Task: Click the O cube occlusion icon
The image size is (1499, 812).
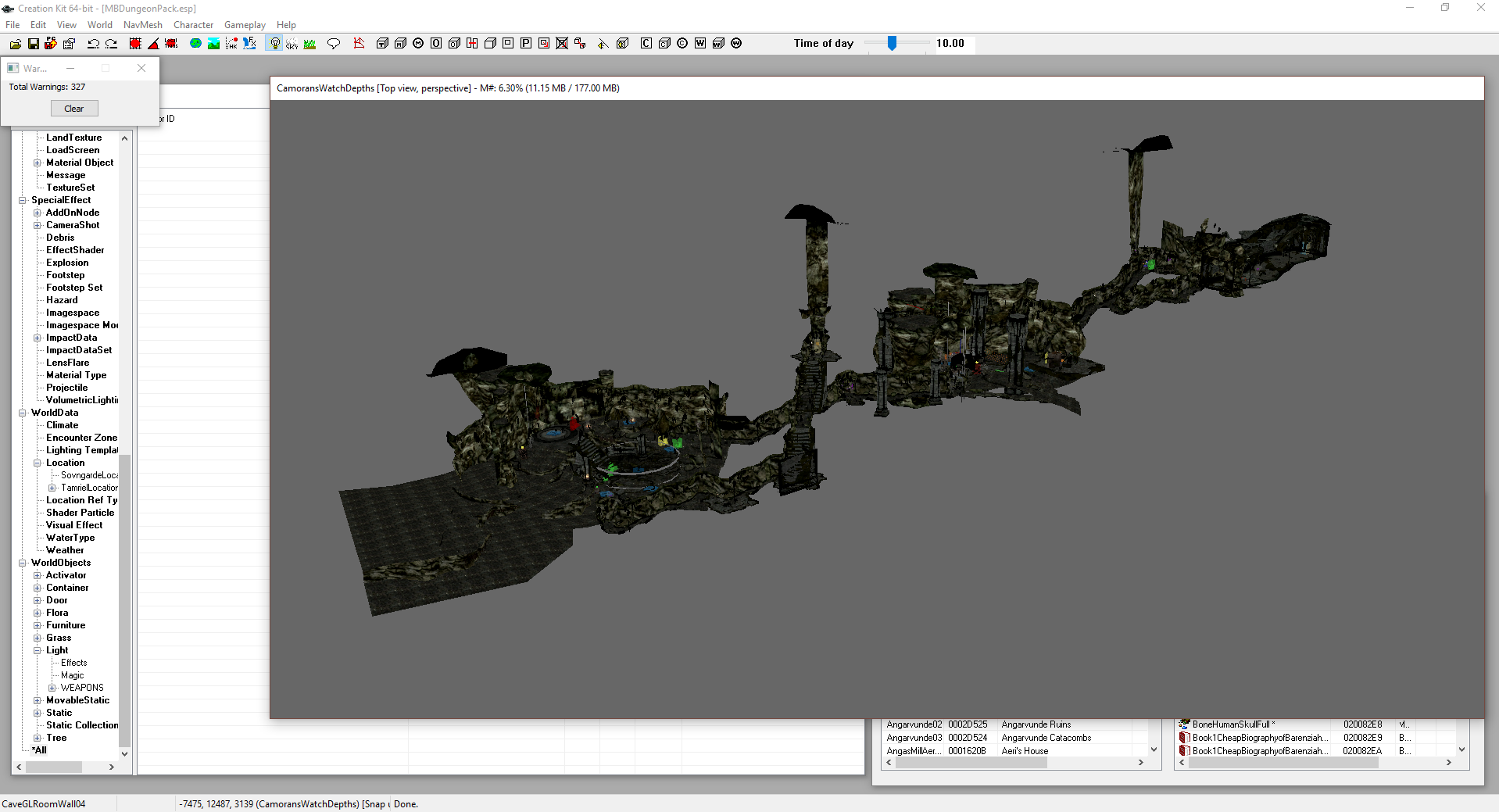Action: (454, 44)
